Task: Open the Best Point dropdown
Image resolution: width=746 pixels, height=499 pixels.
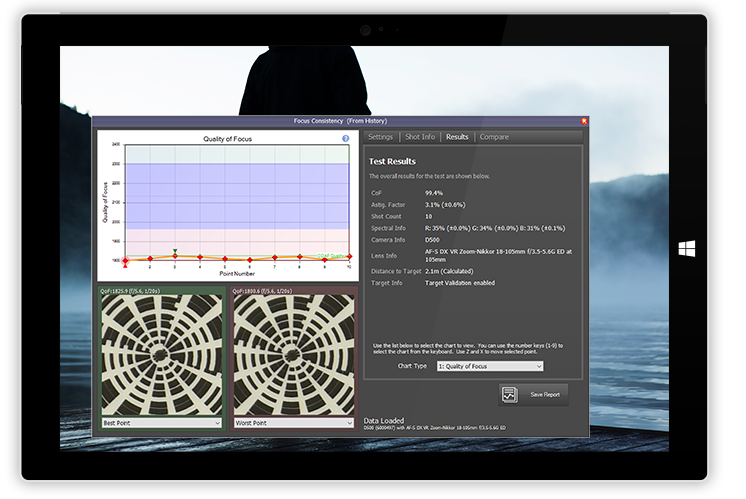Action: click(x=160, y=423)
